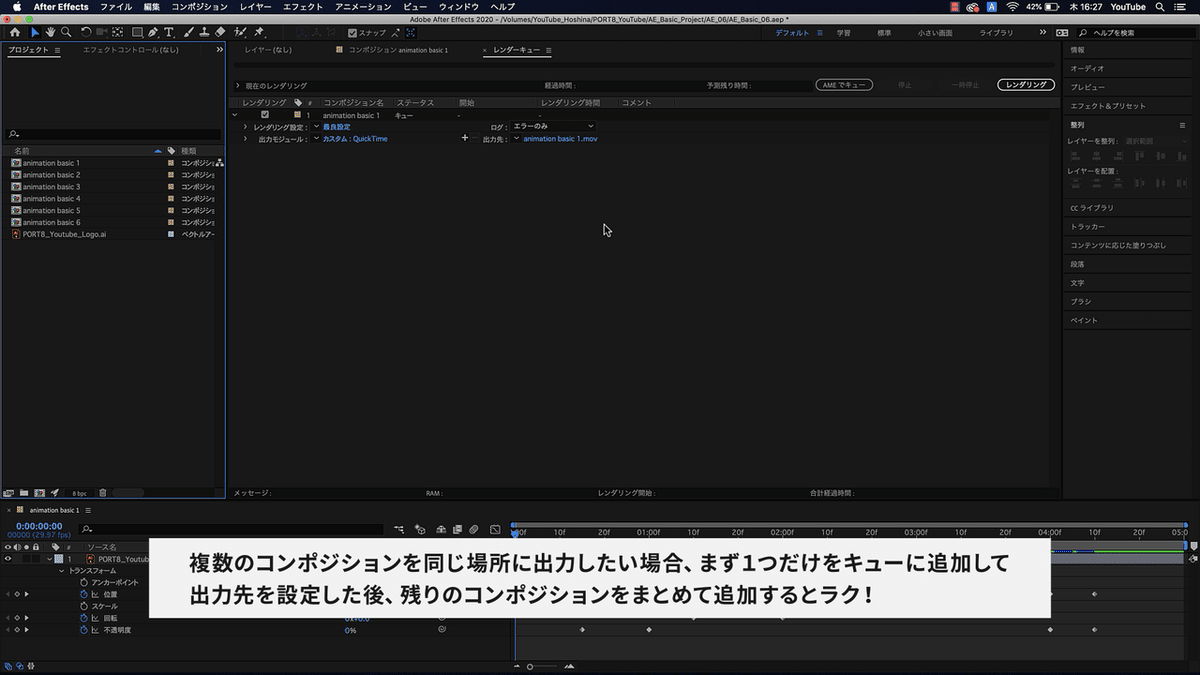Click new folder icon in Project panel footer
Screen dimensions: 1200x675
click(x=24, y=493)
